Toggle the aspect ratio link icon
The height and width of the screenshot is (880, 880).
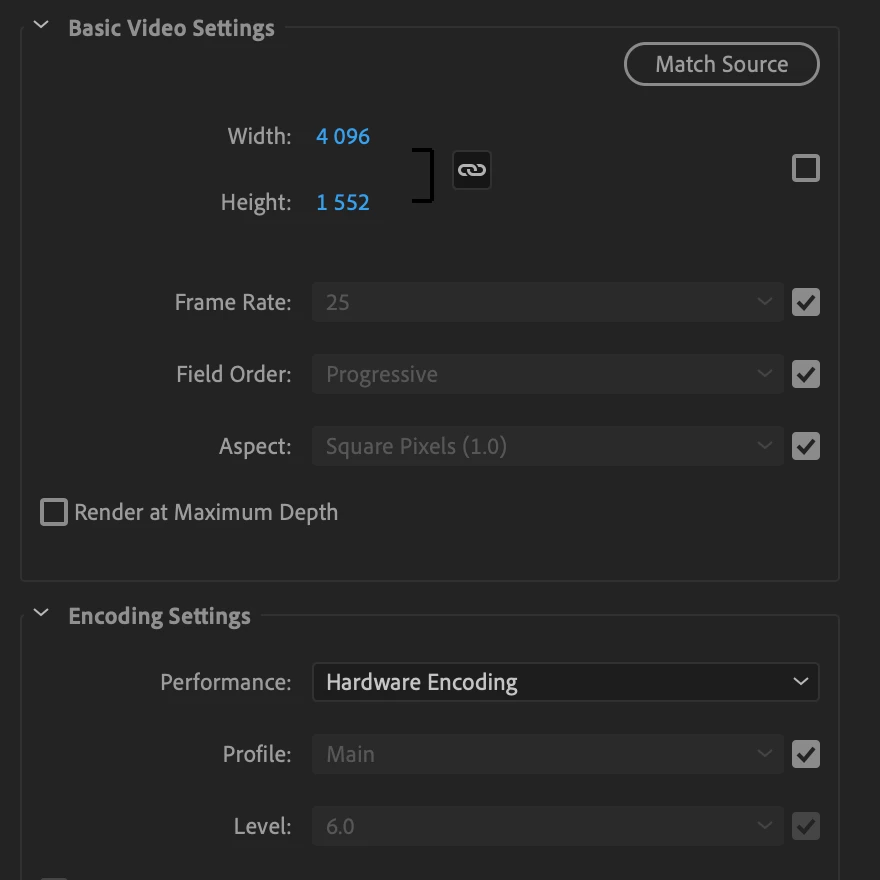coord(471,170)
